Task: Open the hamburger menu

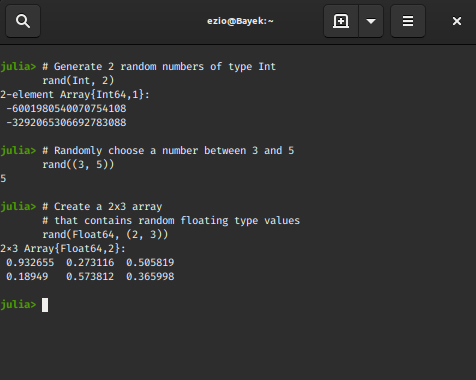Action: [x=408, y=21]
